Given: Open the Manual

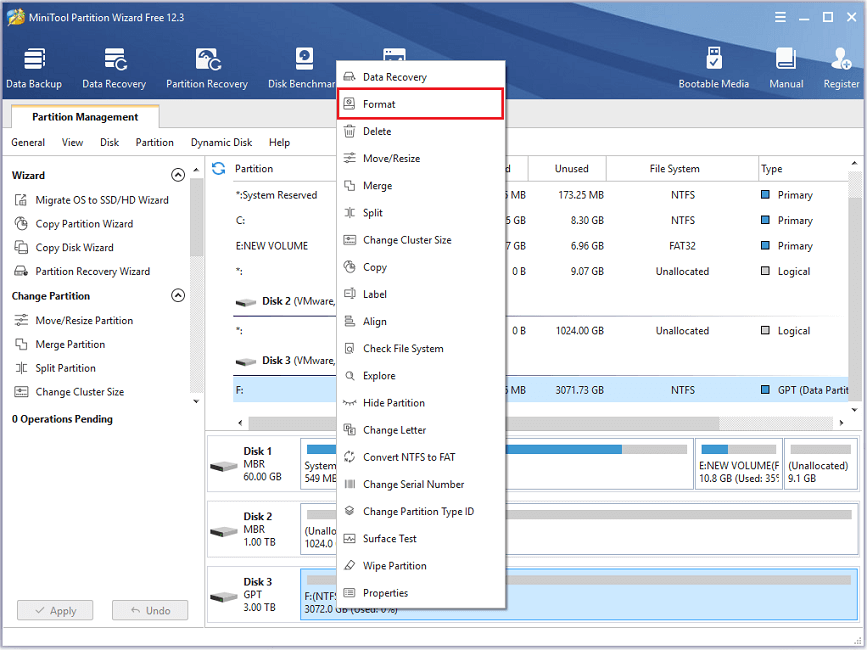Looking at the screenshot, I should tap(786, 69).
